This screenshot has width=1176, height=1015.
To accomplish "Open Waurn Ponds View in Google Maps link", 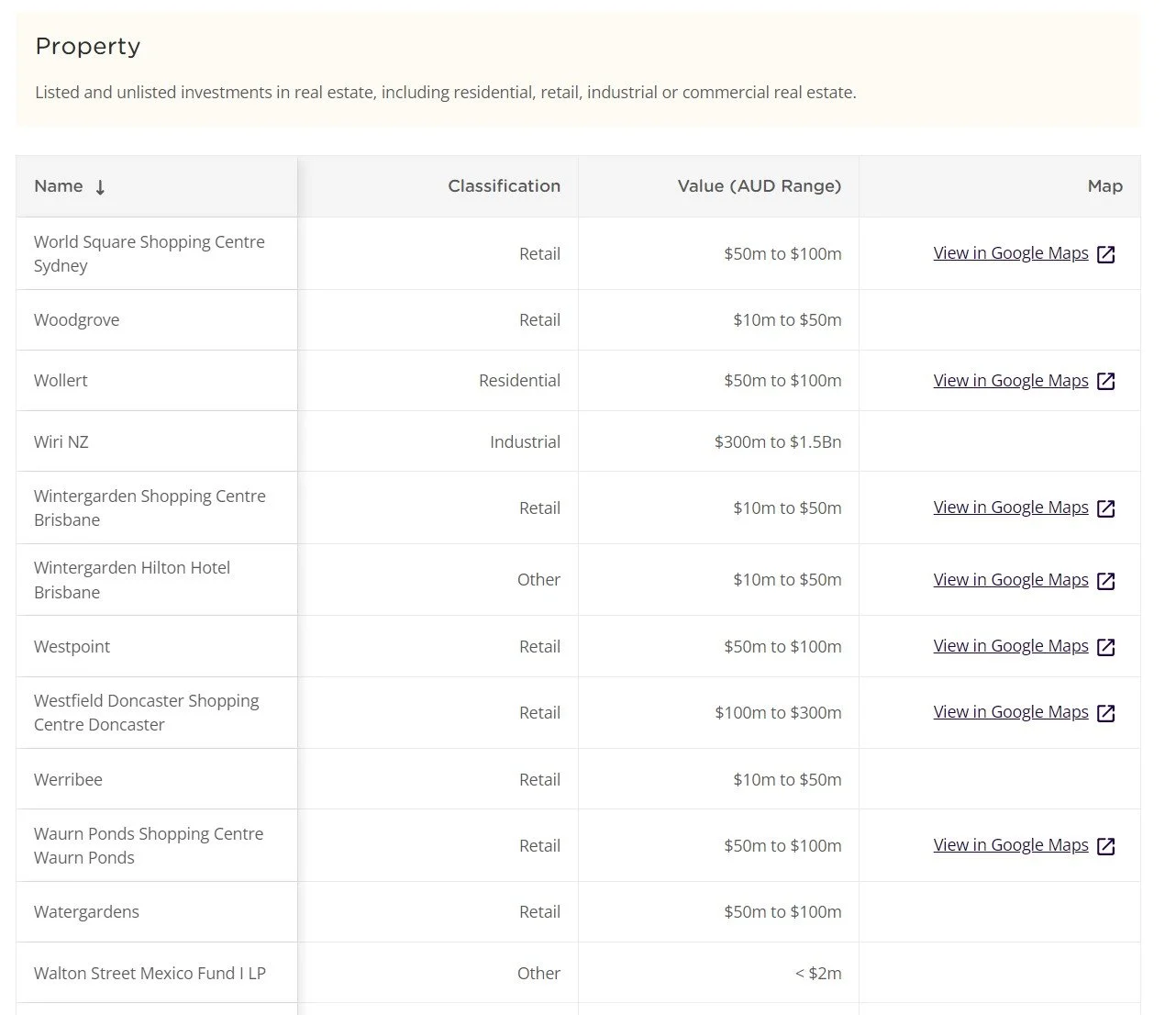I will pyautogui.click(x=1011, y=845).
